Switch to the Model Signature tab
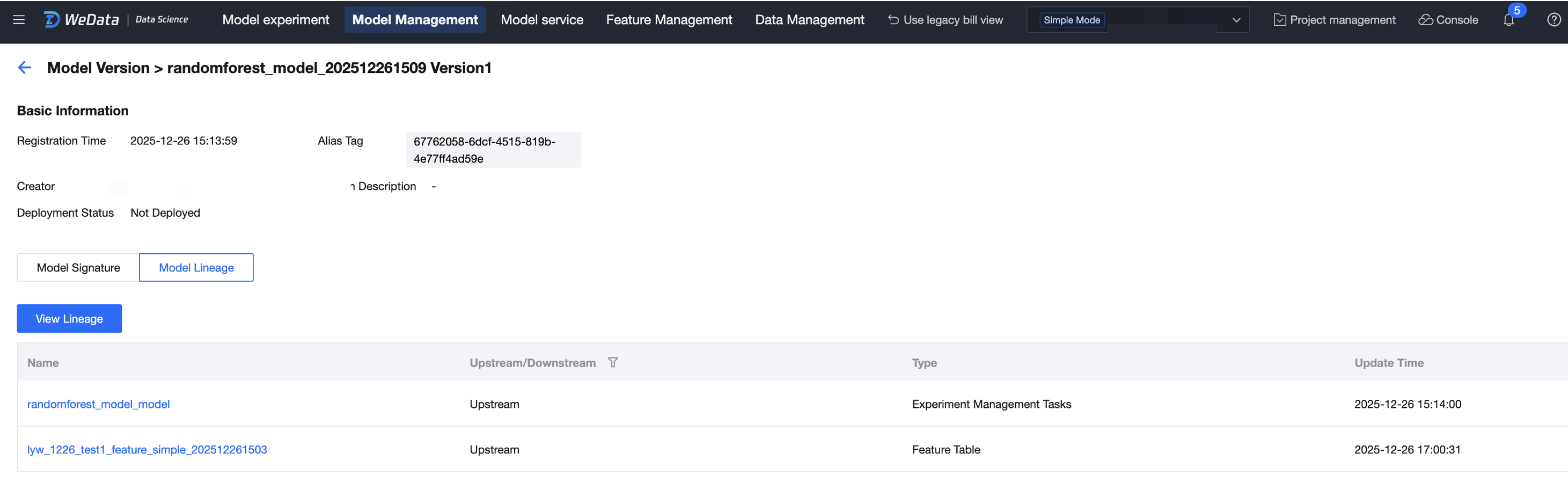This screenshot has width=1568, height=498. [78, 267]
